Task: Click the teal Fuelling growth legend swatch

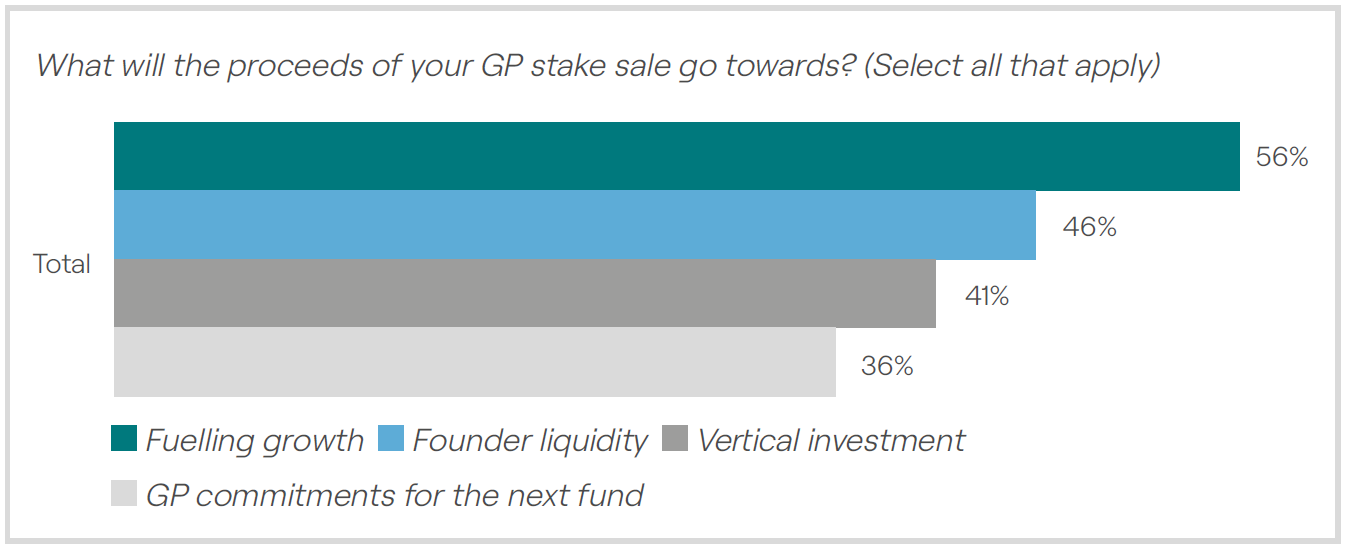Action: [x=124, y=439]
